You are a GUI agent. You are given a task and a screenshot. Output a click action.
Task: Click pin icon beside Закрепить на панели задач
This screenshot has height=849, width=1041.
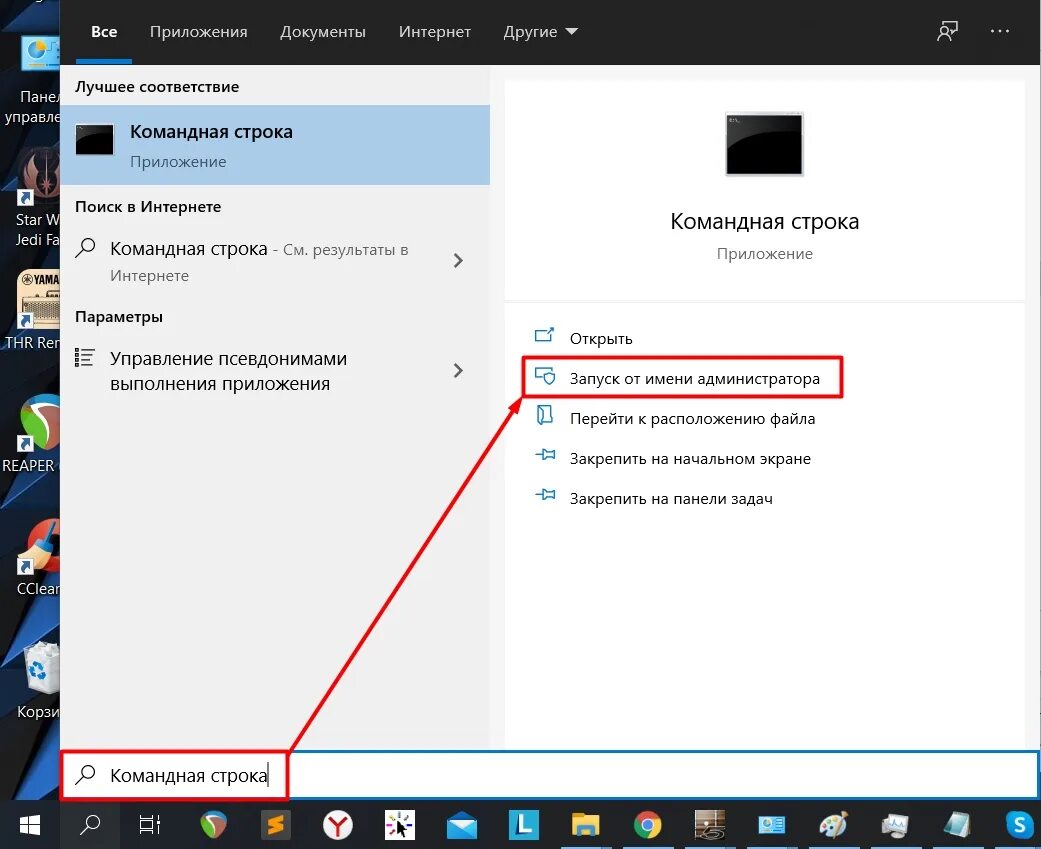point(545,495)
